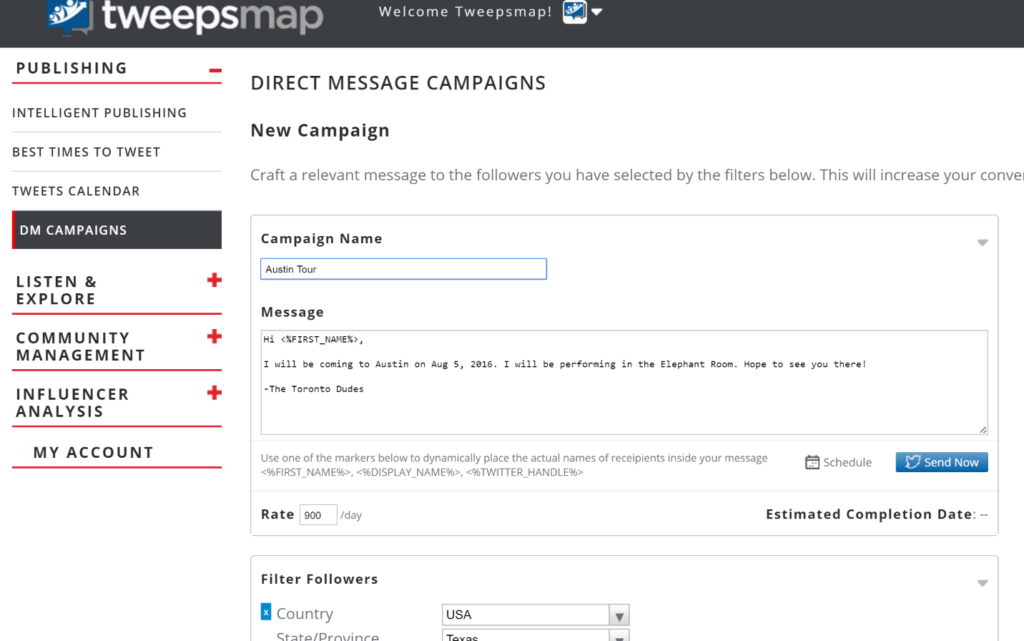Remove the Country filter blue x
The height and width of the screenshot is (641, 1024).
(266, 612)
